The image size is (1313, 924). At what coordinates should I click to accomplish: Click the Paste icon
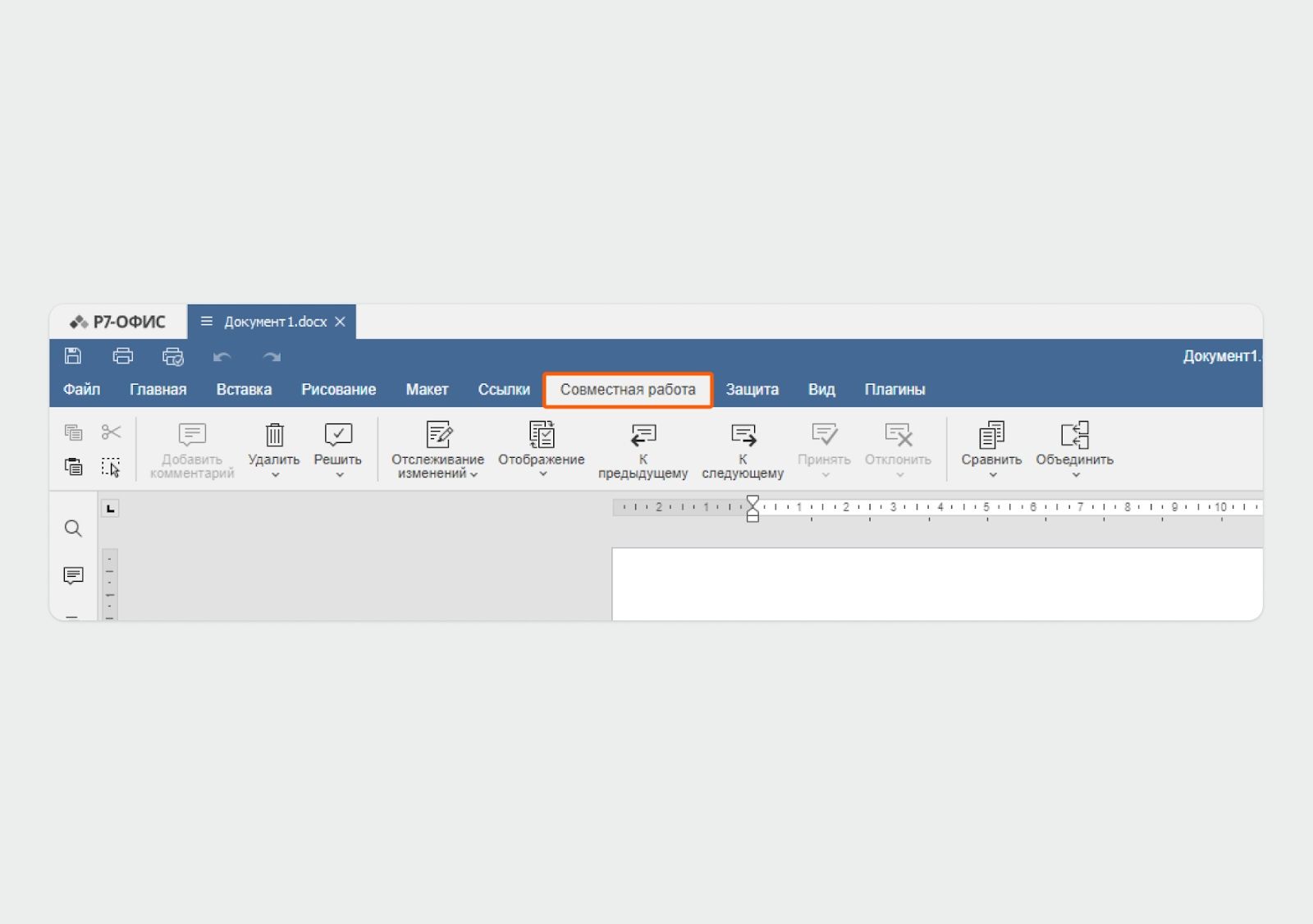(x=74, y=467)
